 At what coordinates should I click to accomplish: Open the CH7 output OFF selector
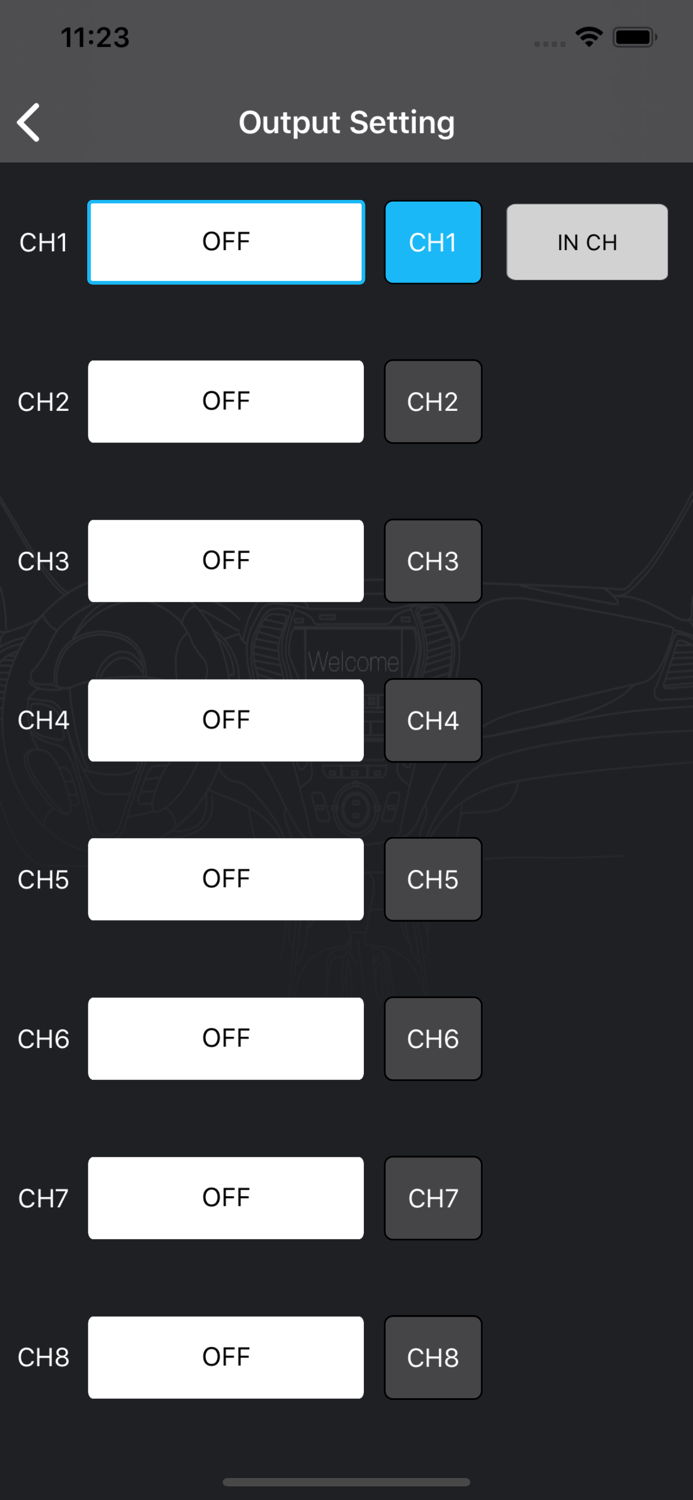[226, 1198]
